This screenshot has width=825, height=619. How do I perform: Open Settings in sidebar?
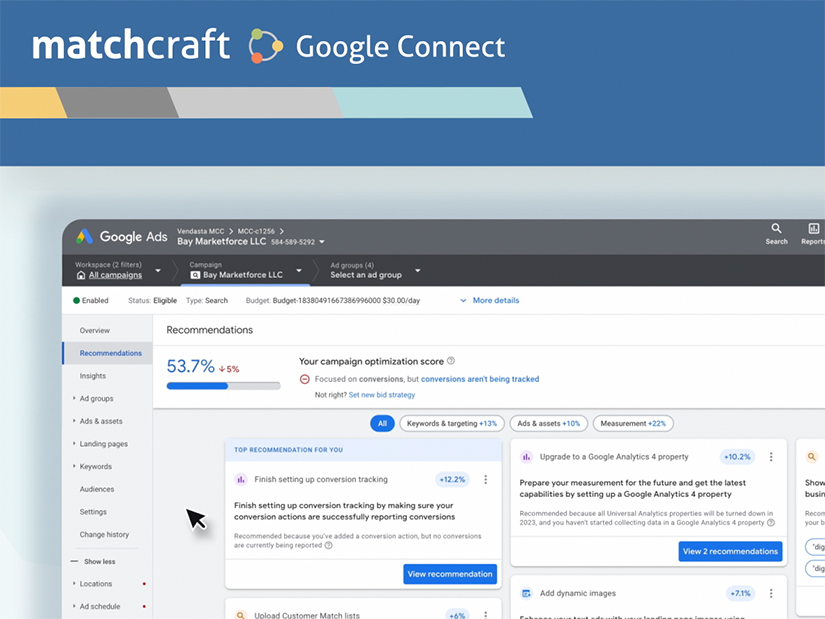click(x=93, y=512)
